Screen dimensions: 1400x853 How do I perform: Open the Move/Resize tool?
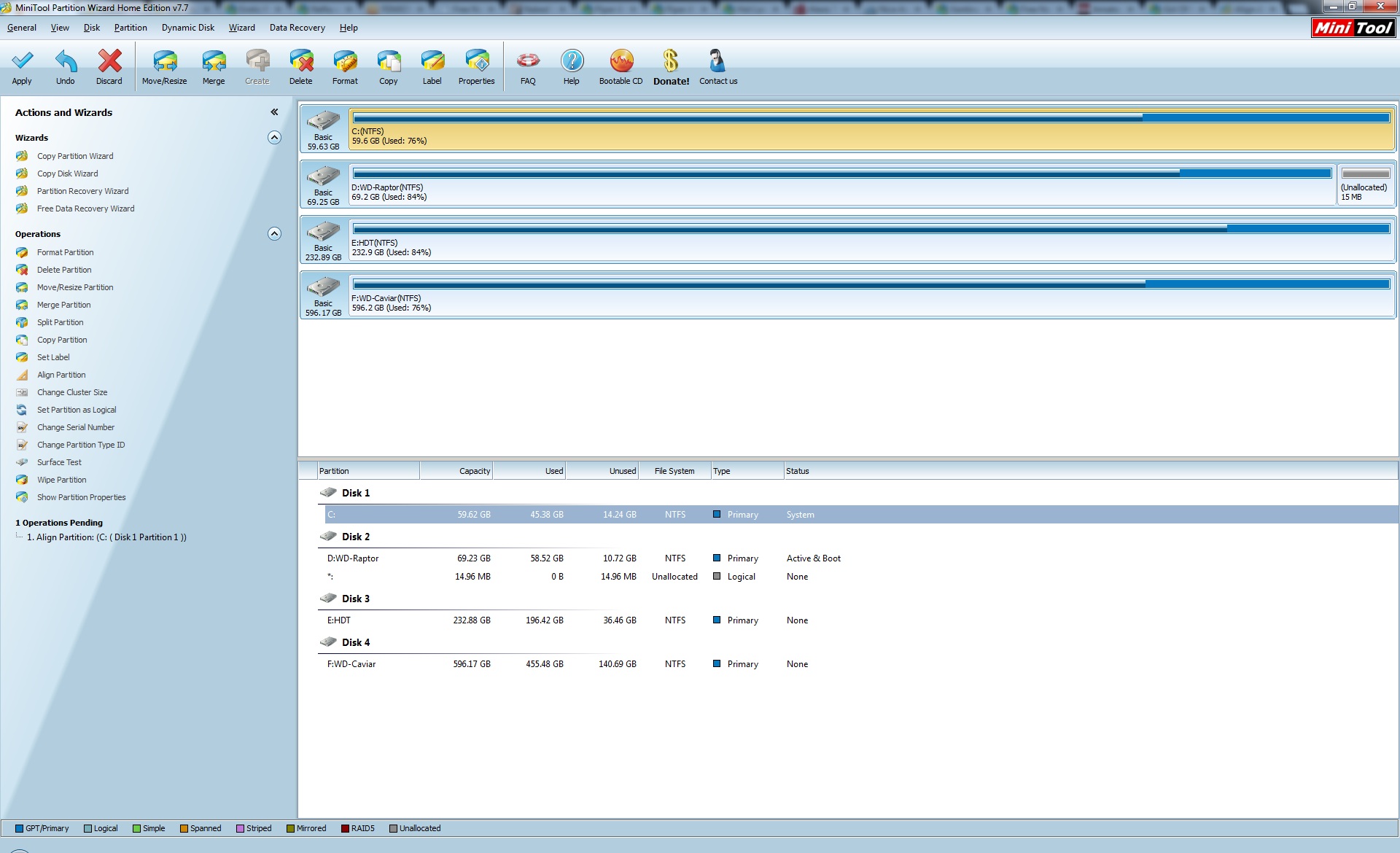(x=165, y=61)
